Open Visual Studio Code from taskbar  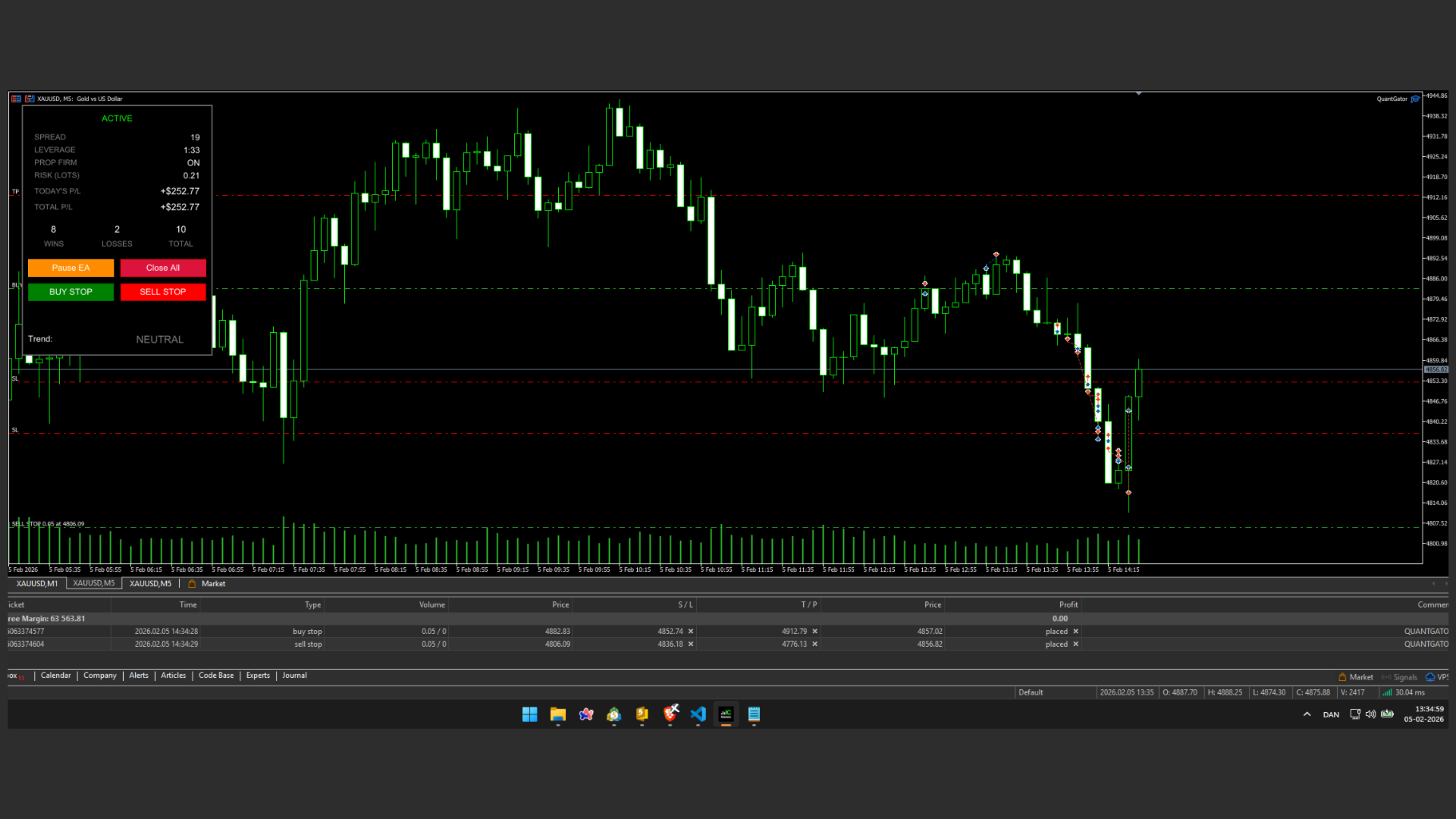[698, 714]
